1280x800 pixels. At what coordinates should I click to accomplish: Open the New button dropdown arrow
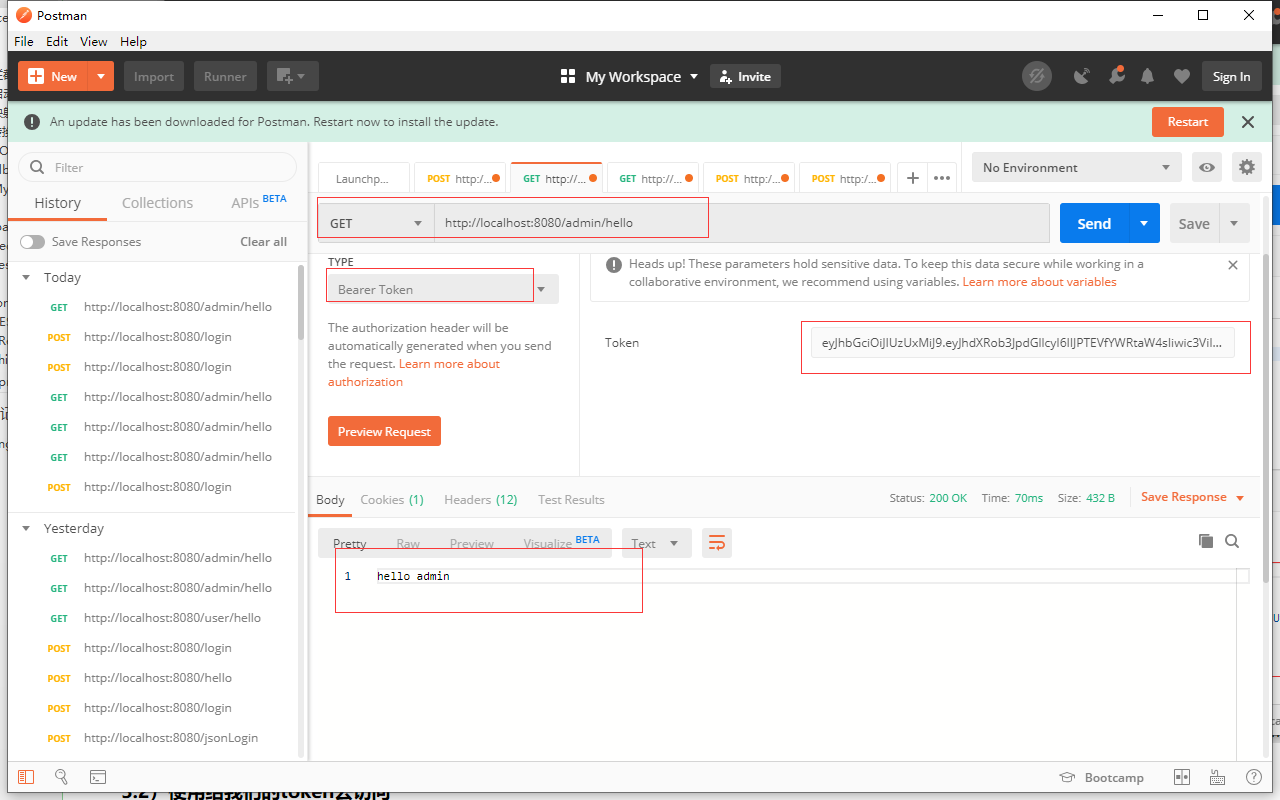(x=101, y=76)
